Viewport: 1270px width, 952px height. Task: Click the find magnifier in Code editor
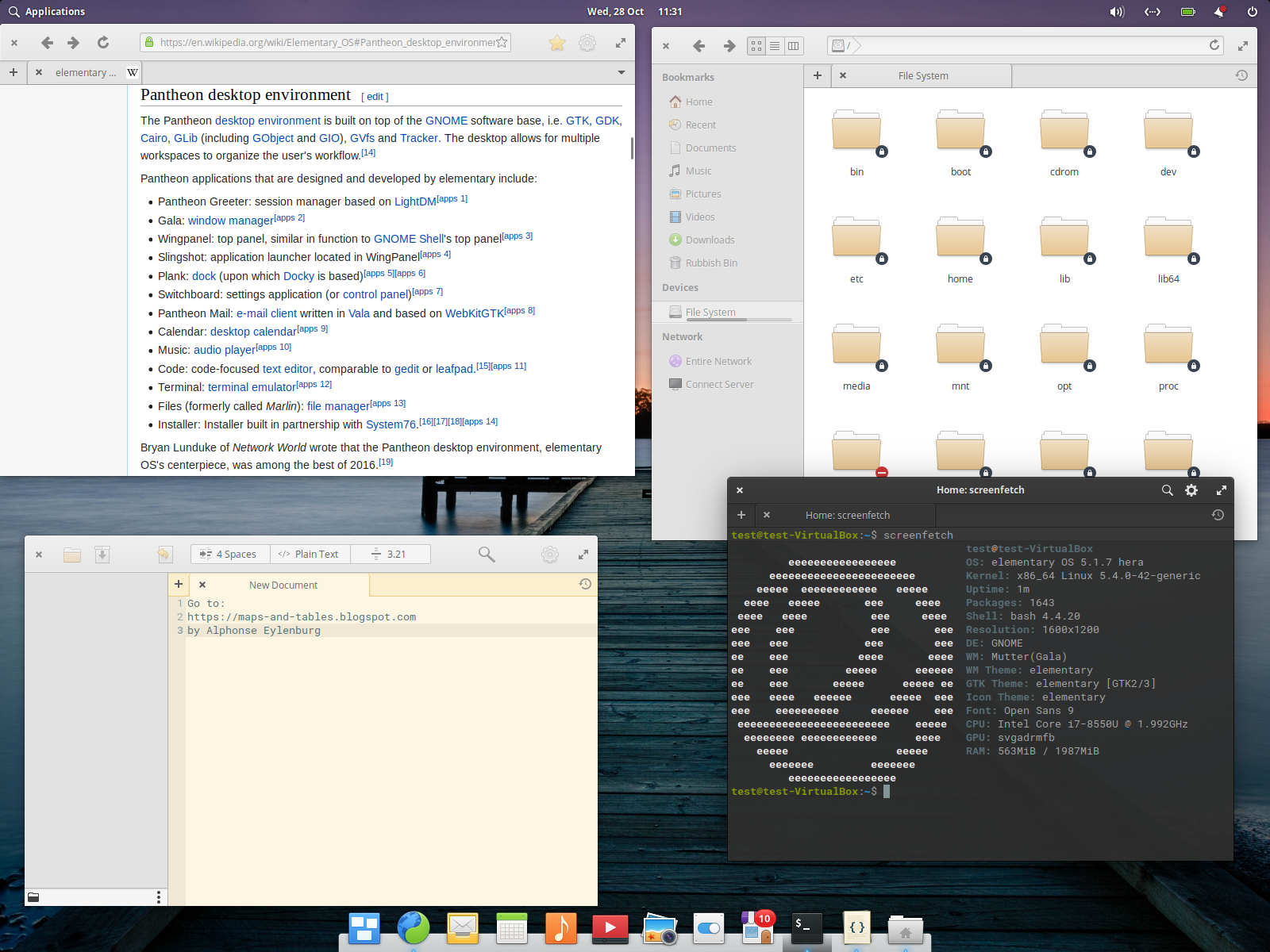pyautogui.click(x=487, y=555)
